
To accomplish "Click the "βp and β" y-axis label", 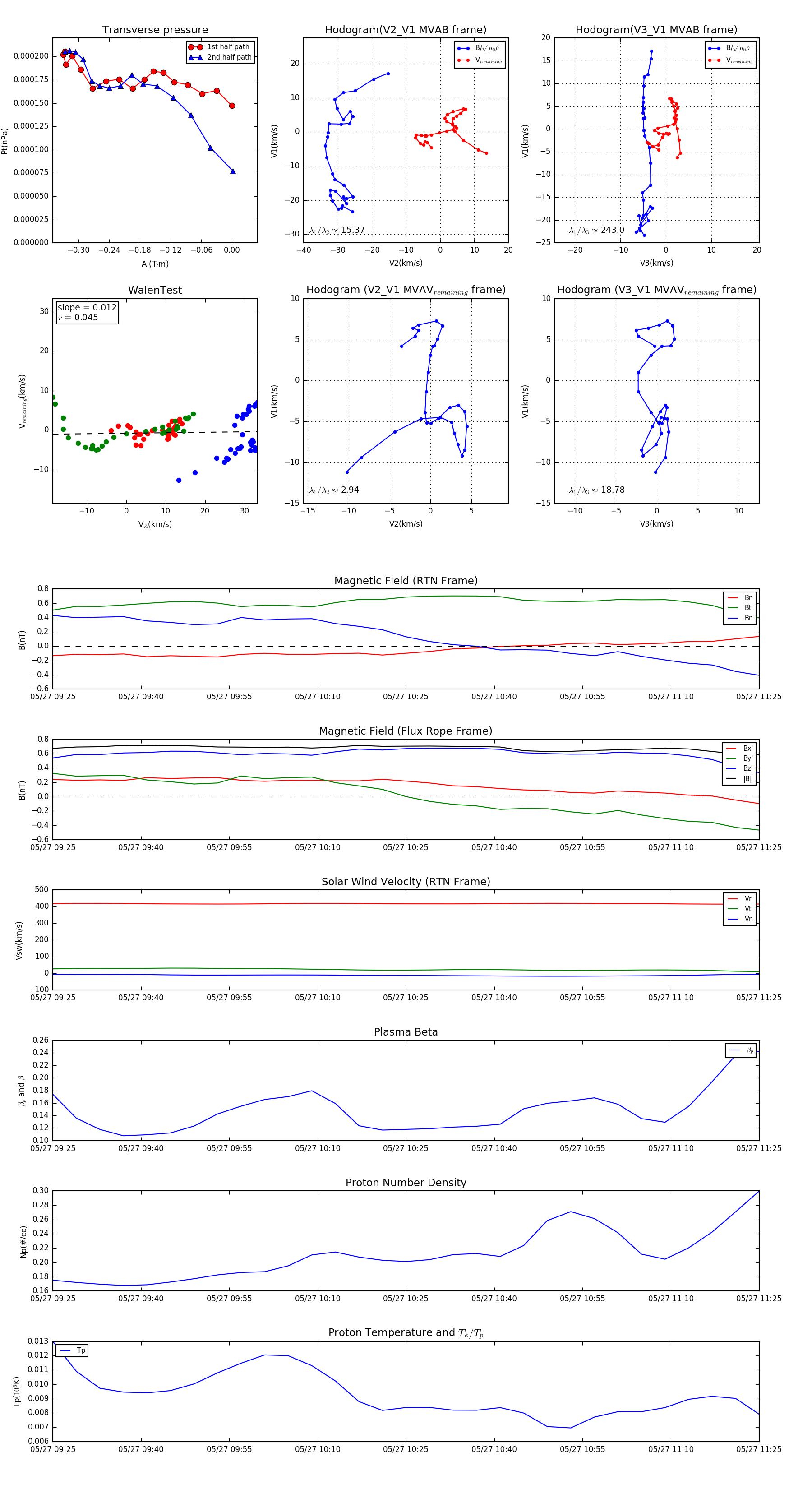I will tap(21, 1091).
